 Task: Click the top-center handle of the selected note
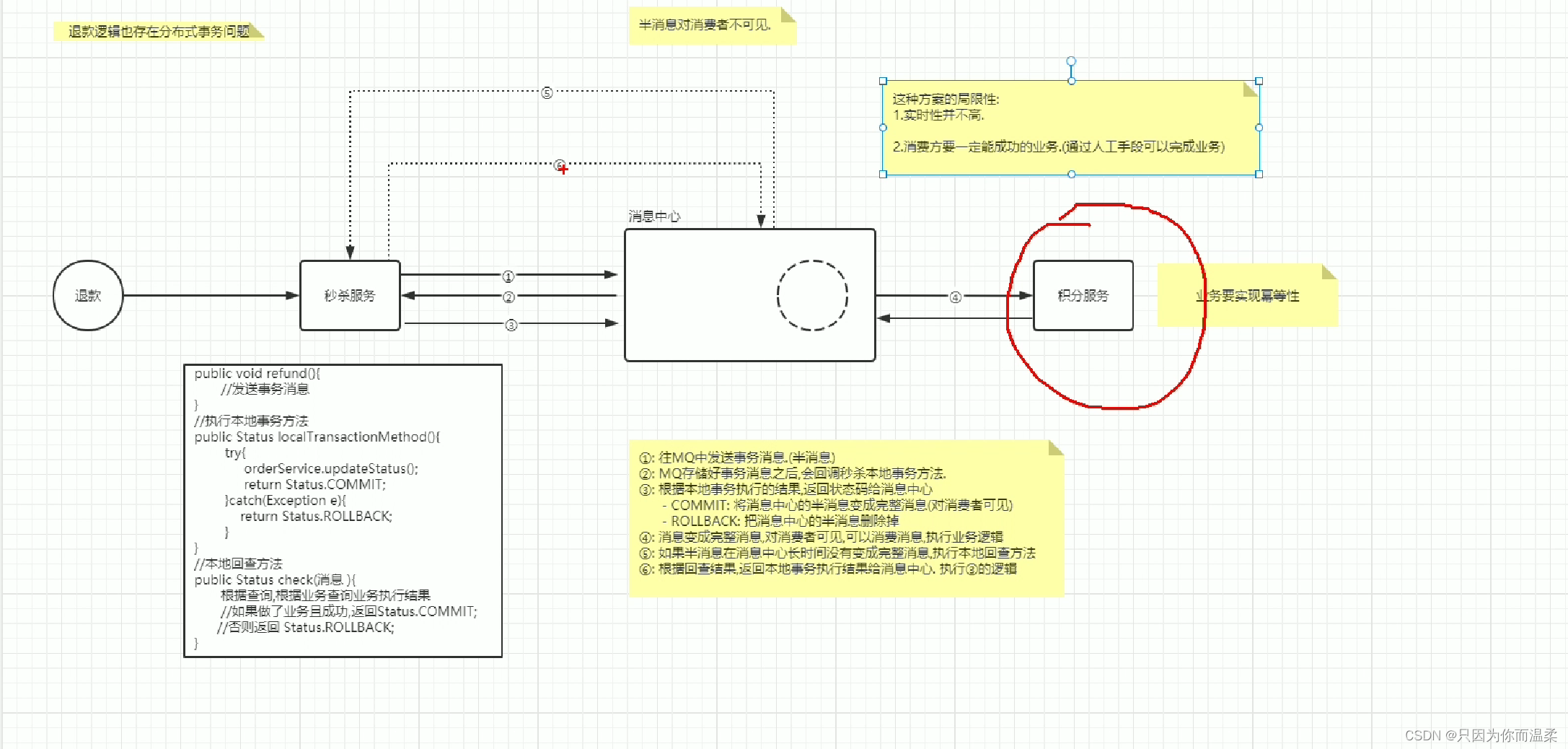coord(1071,82)
